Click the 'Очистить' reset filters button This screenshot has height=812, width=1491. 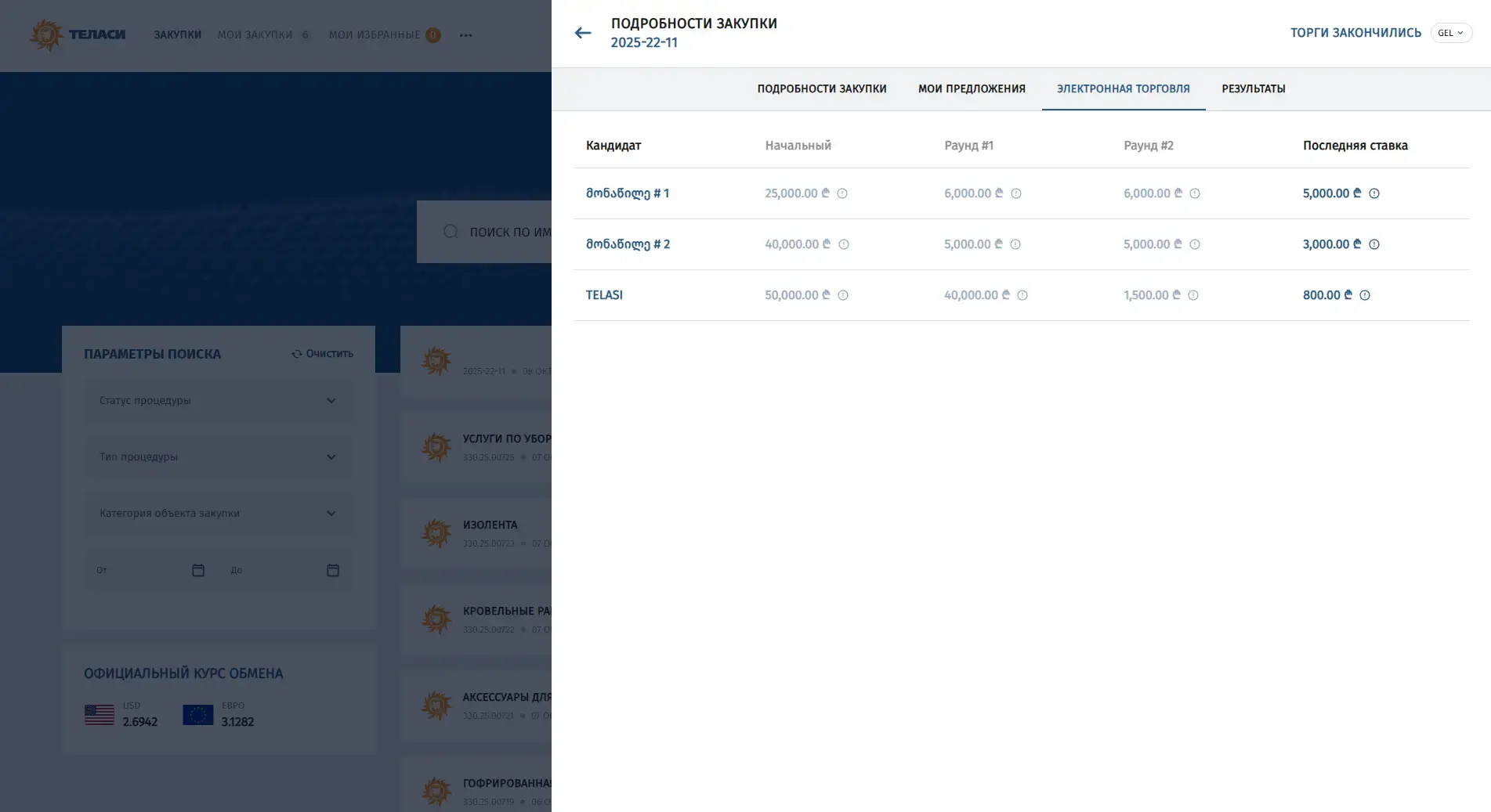(322, 354)
